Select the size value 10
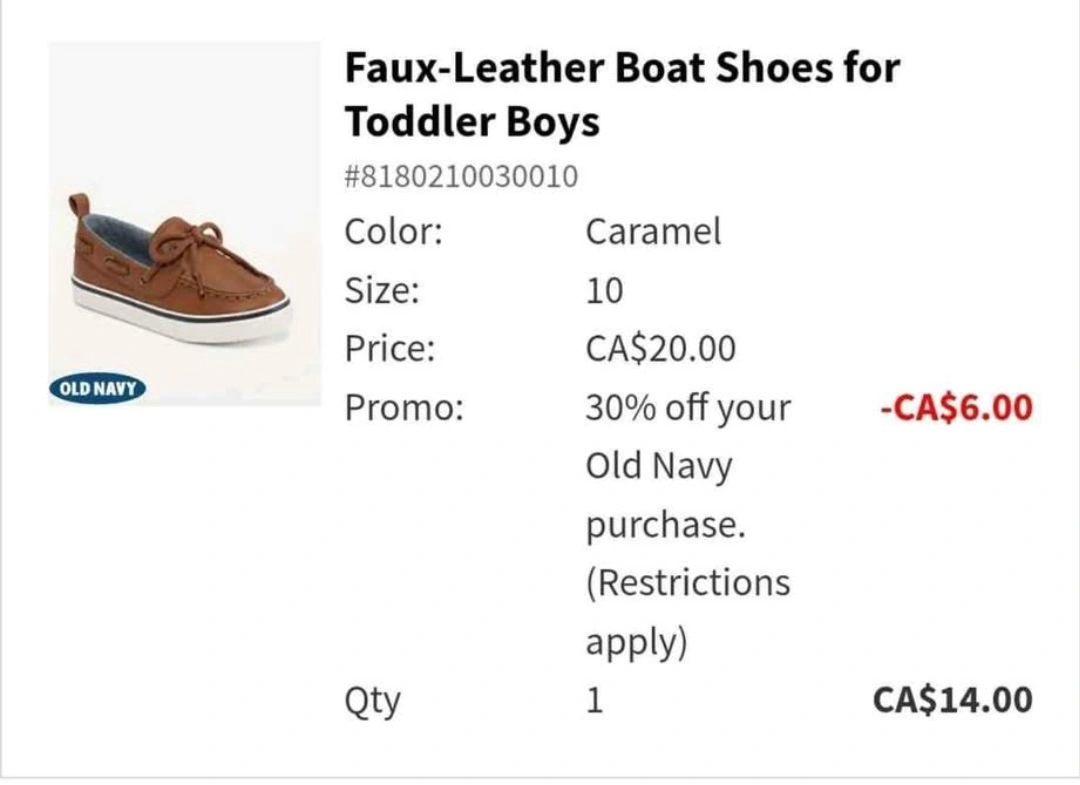Image resolution: width=1080 pixels, height=785 pixels. coord(604,291)
